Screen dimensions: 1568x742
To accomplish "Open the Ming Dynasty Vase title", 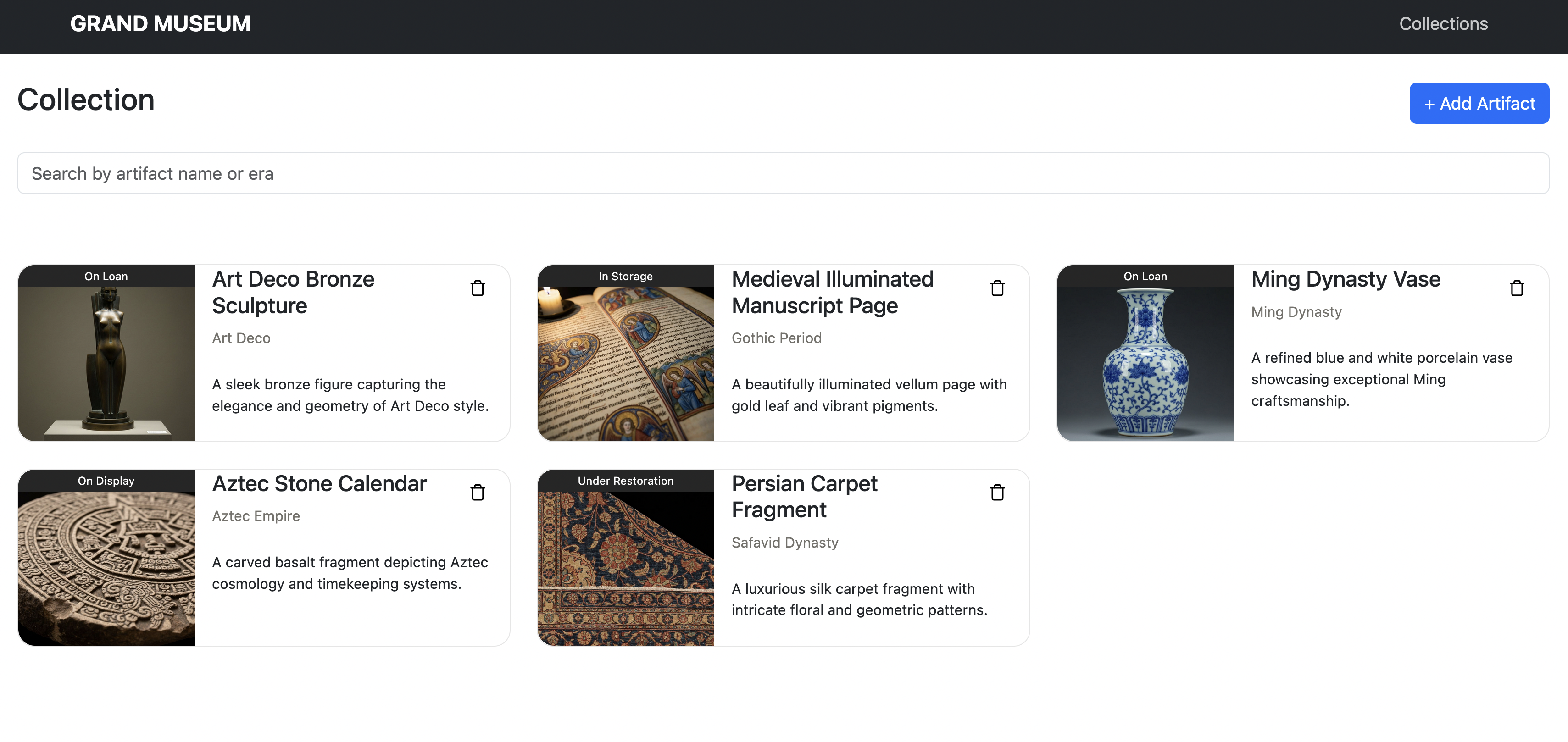I will 1345,279.
